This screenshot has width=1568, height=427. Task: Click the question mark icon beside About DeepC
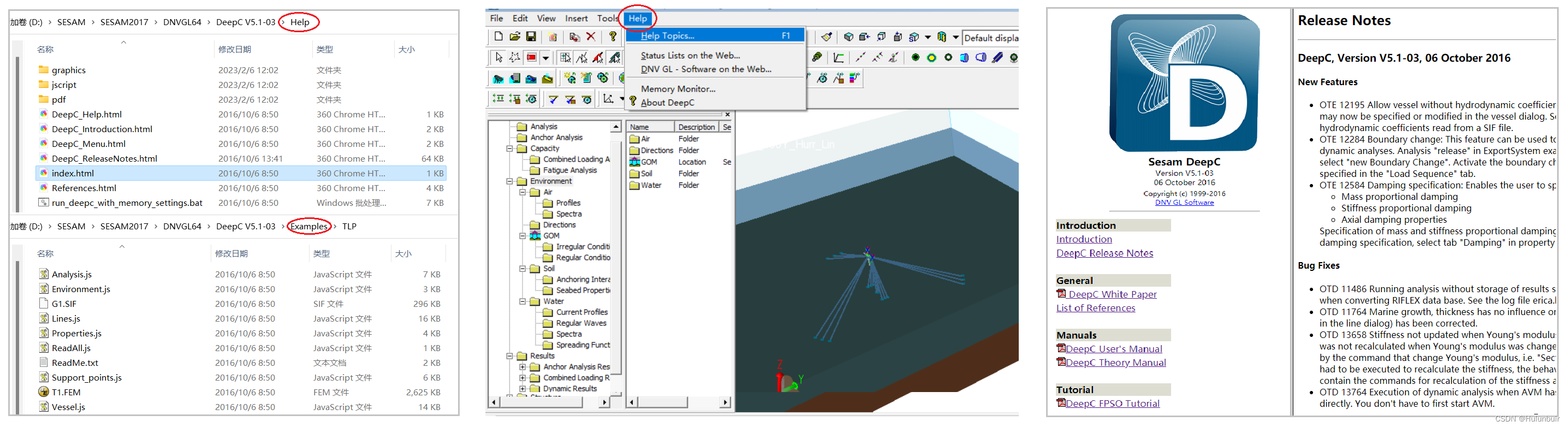[633, 102]
